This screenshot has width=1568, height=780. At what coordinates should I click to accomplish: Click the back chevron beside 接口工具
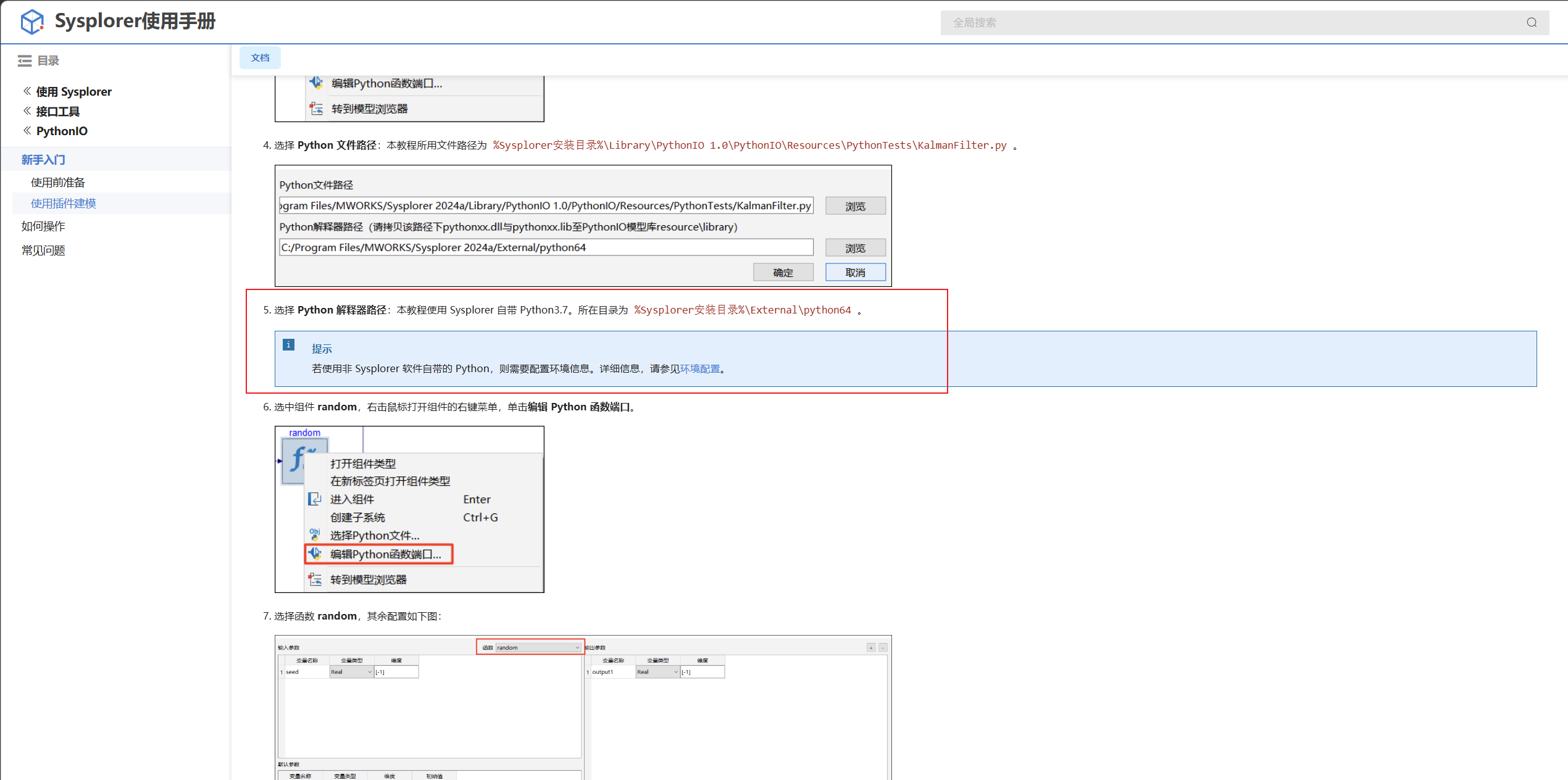coord(27,111)
